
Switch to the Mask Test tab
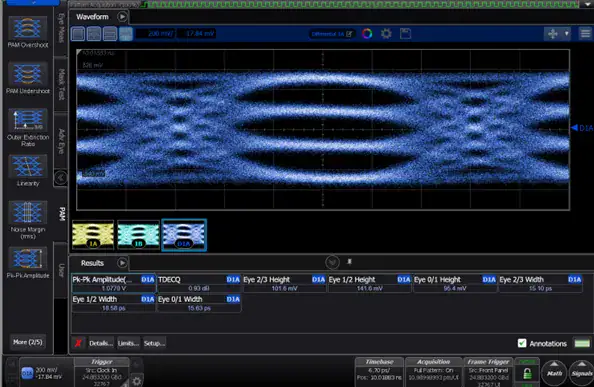[61, 84]
